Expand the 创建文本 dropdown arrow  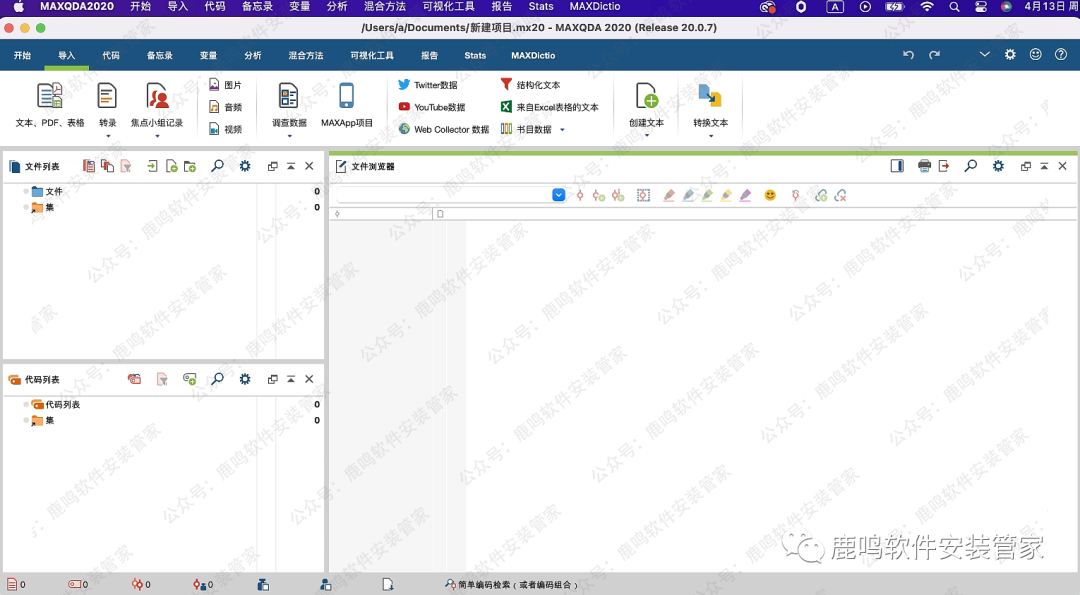click(x=647, y=136)
